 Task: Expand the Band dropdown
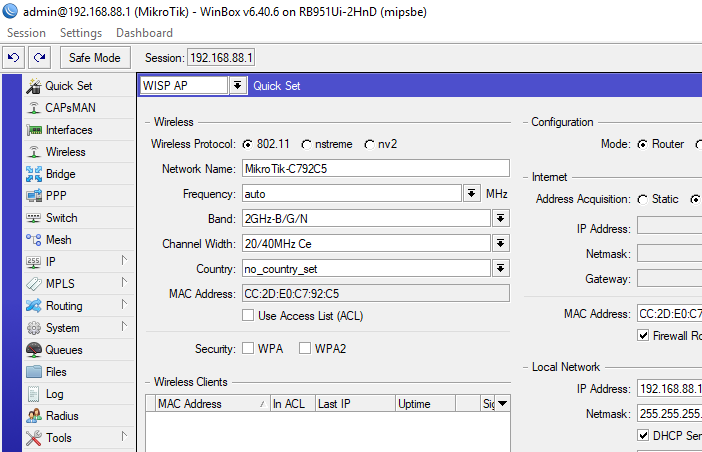click(500, 218)
